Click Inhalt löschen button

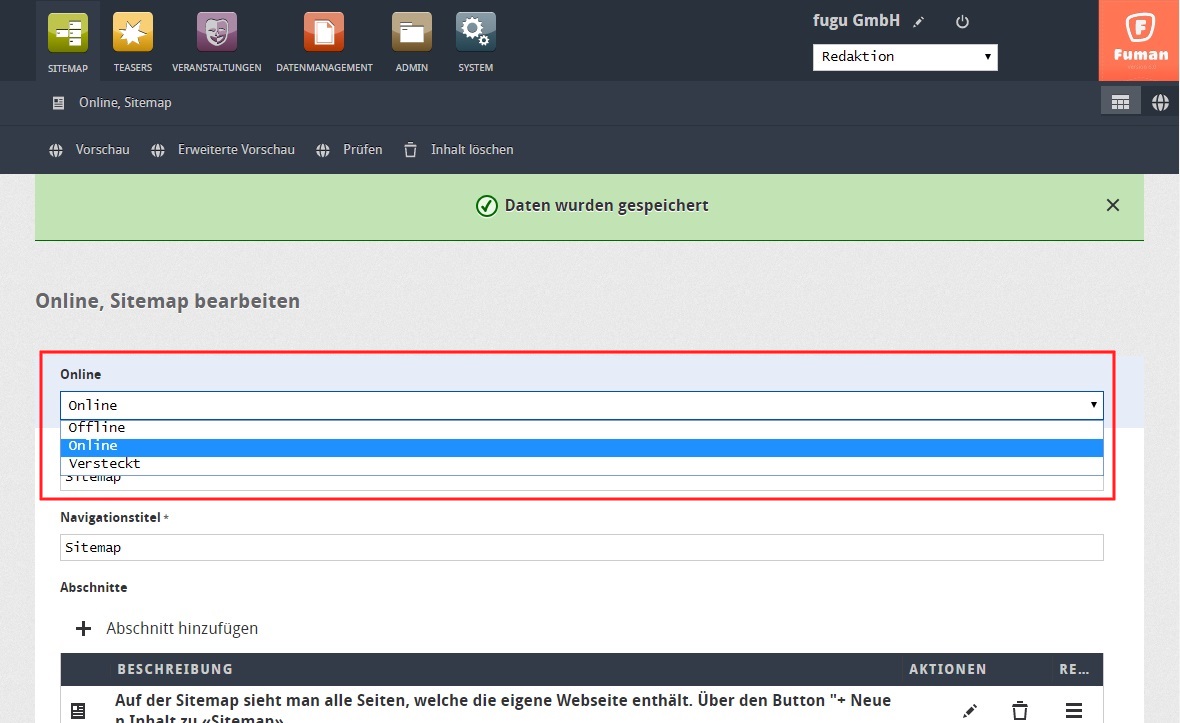pyautogui.click(x=459, y=150)
